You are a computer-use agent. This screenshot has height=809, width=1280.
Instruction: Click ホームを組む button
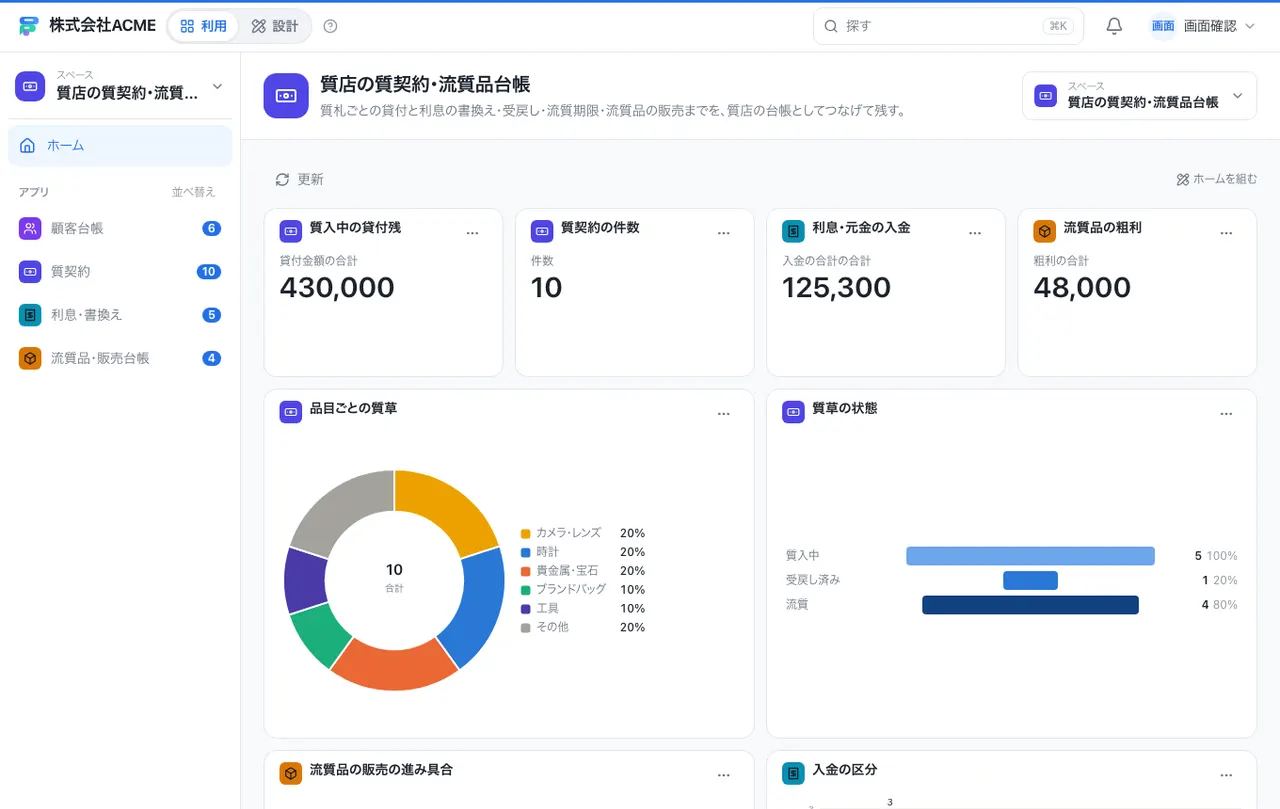pyautogui.click(x=1216, y=179)
